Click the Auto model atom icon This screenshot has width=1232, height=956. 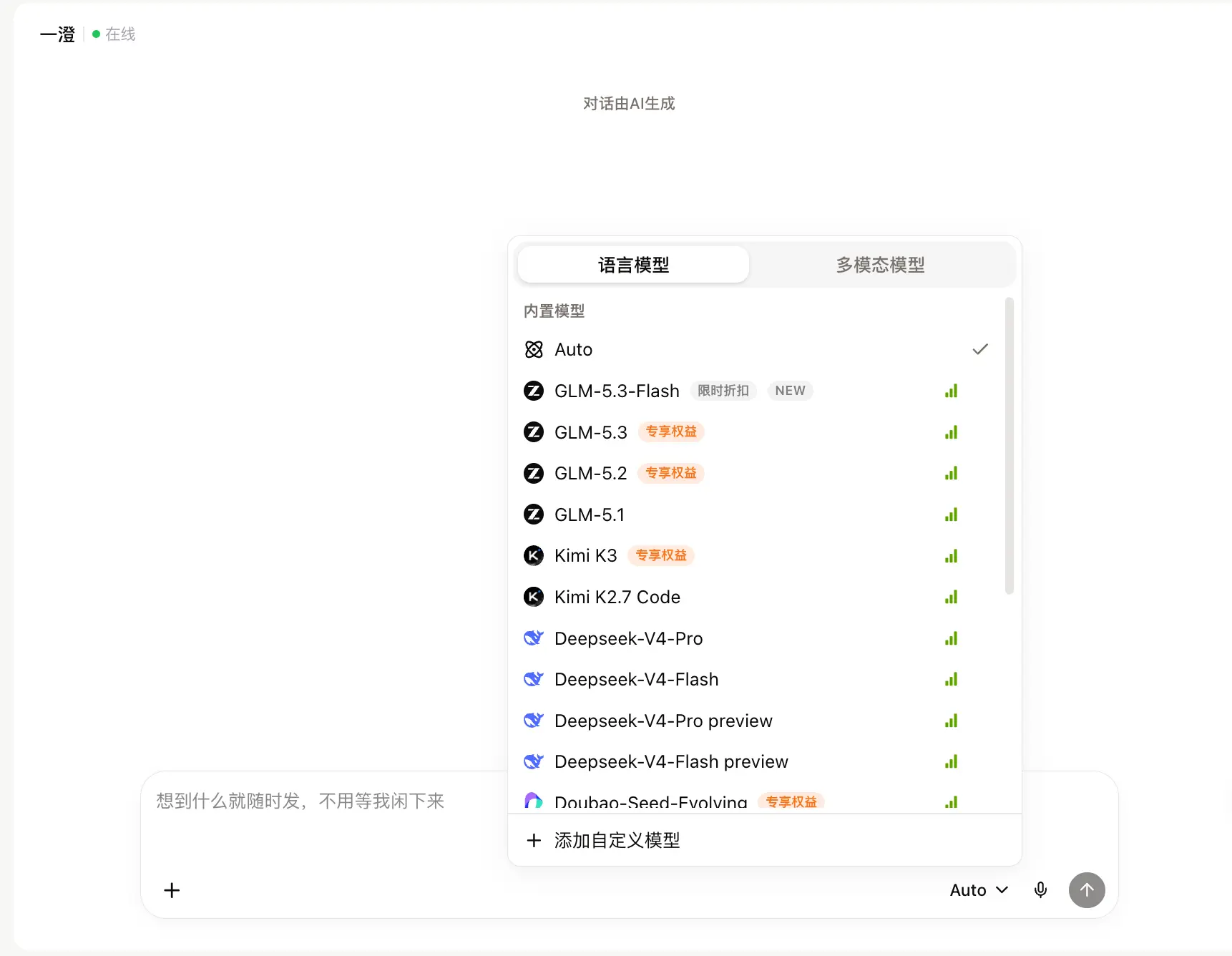point(534,349)
